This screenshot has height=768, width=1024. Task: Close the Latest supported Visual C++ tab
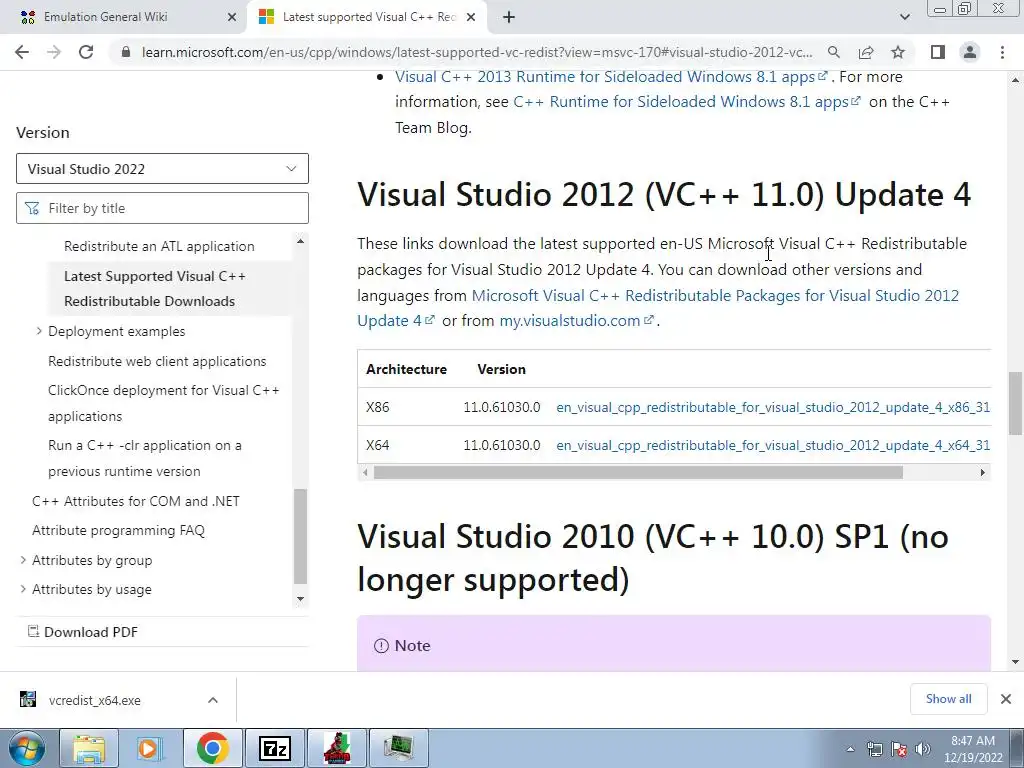click(x=471, y=18)
